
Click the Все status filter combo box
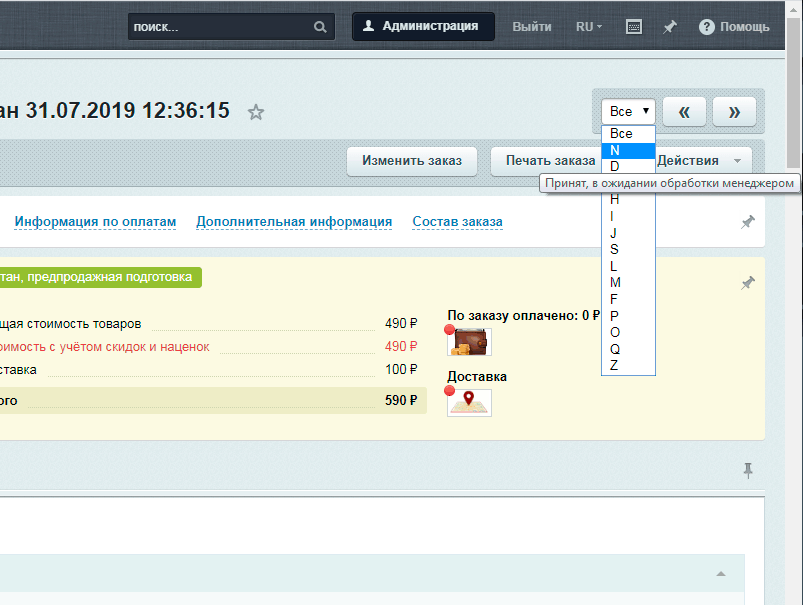(628, 111)
